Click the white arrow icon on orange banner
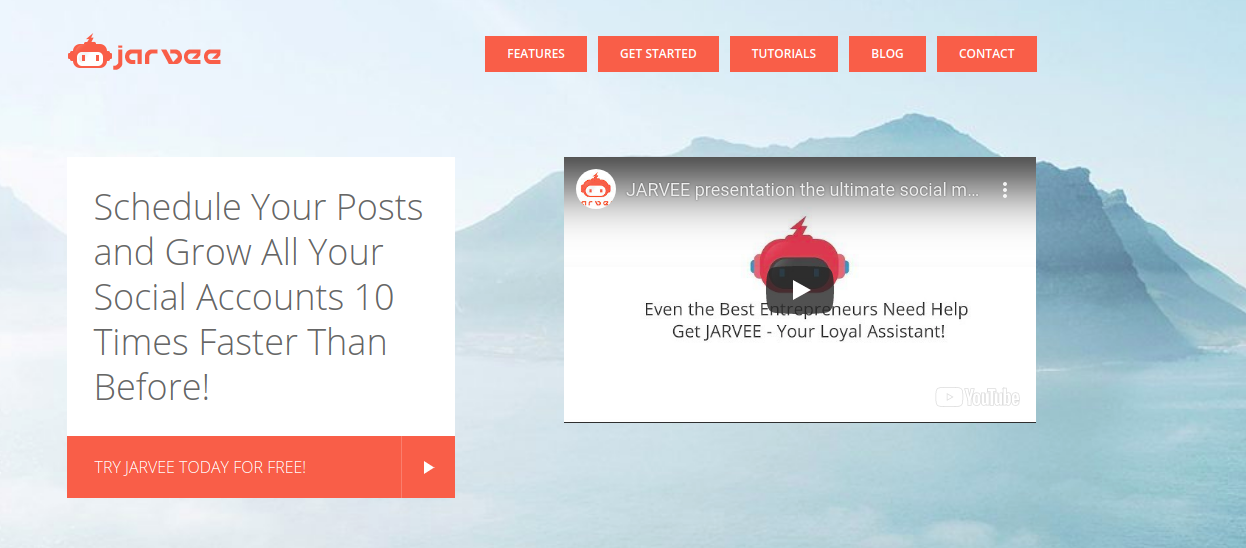The width and height of the screenshot is (1246, 548). pyautogui.click(x=428, y=467)
